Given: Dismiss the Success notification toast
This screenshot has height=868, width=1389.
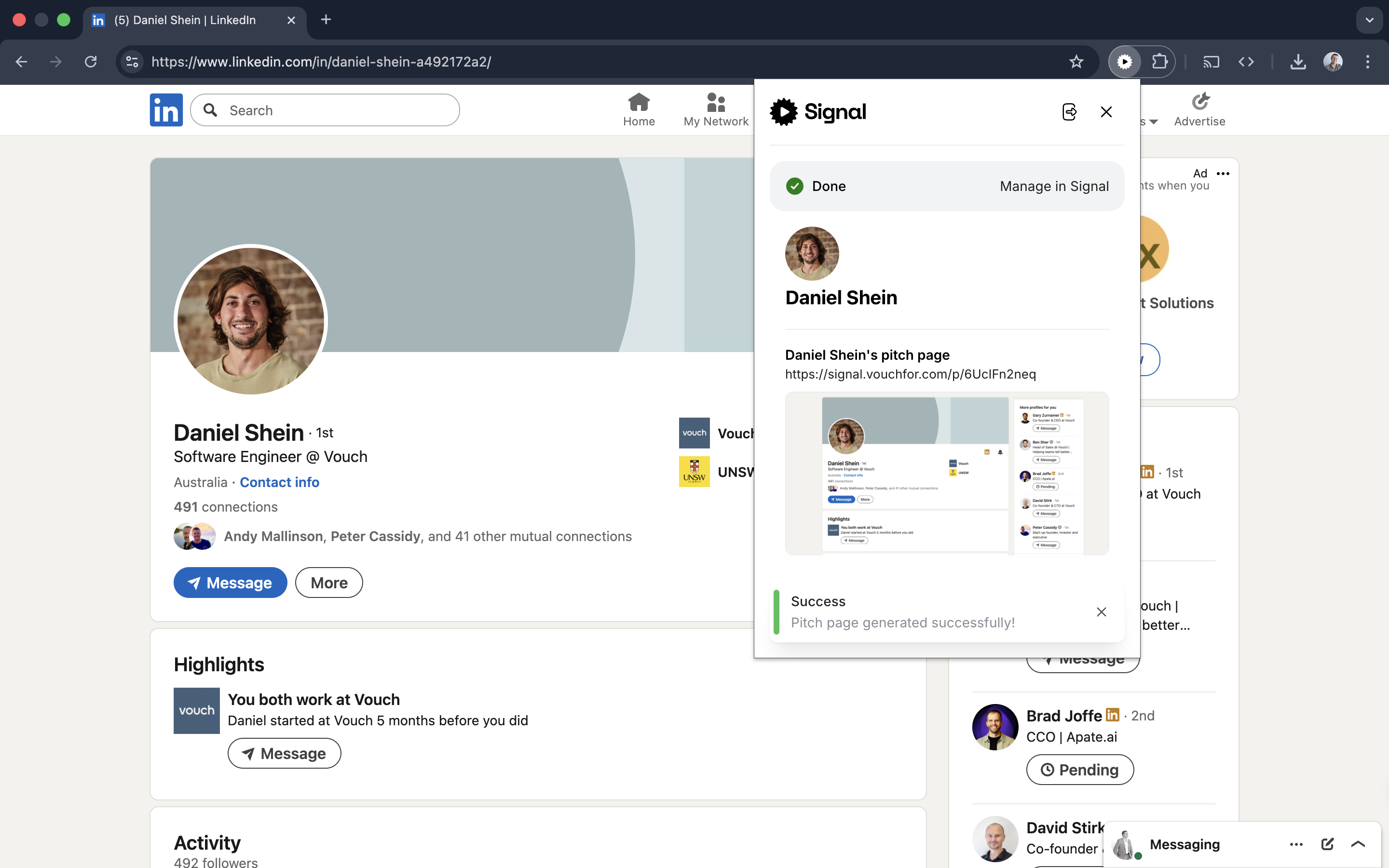Looking at the screenshot, I should [x=1101, y=612].
